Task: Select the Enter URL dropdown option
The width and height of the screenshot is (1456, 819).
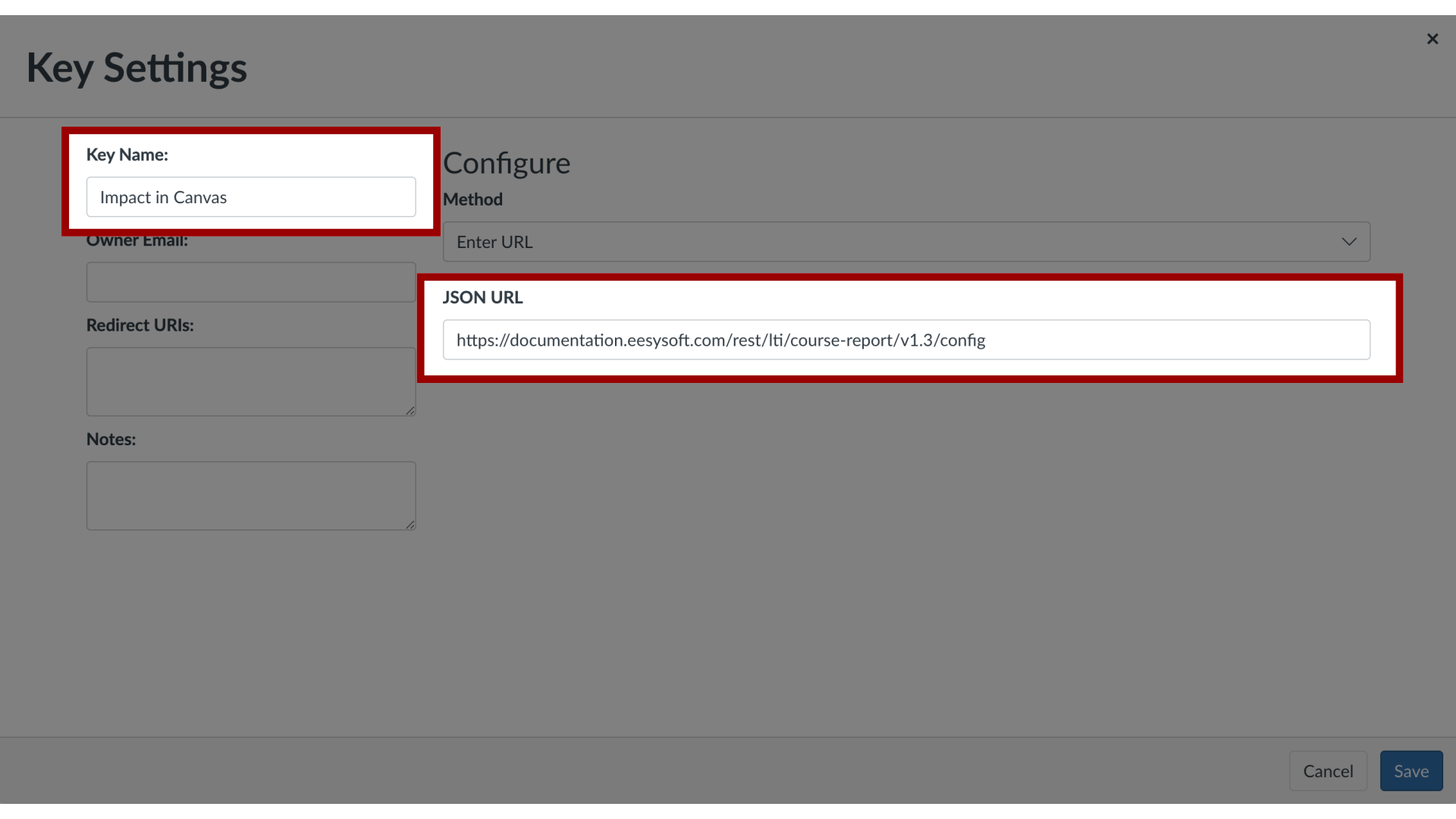Action: [906, 241]
